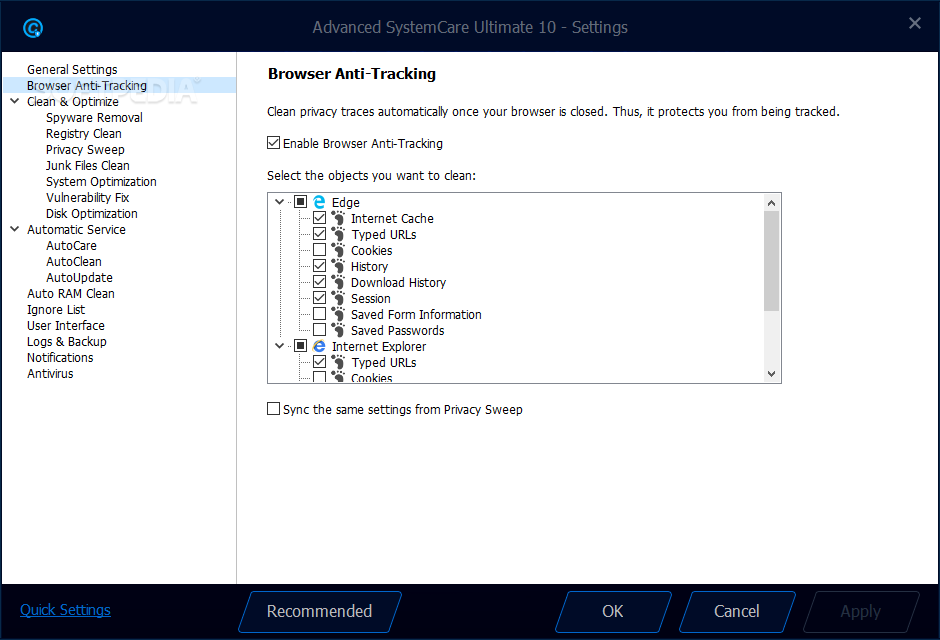The height and width of the screenshot is (640, 940).
Task: Confirm settings with OK button
Action: pos(613,611)
